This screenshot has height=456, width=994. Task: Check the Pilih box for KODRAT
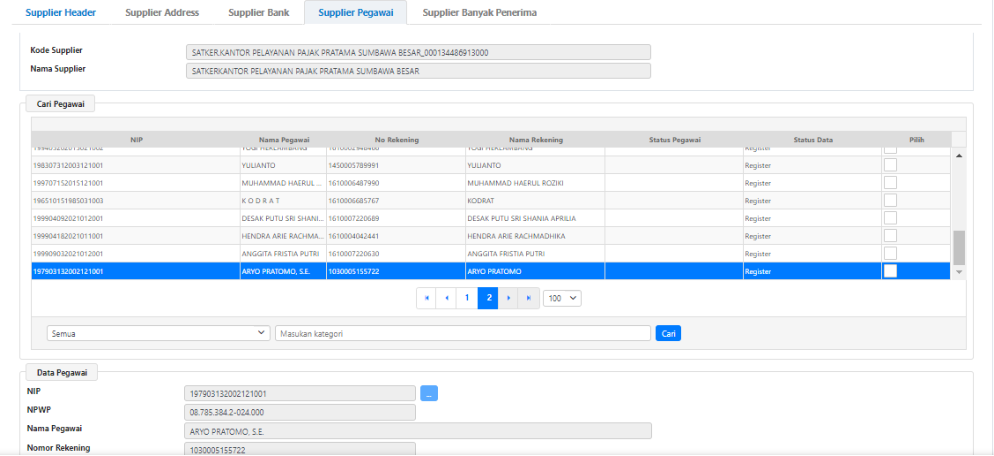(890, 200)
